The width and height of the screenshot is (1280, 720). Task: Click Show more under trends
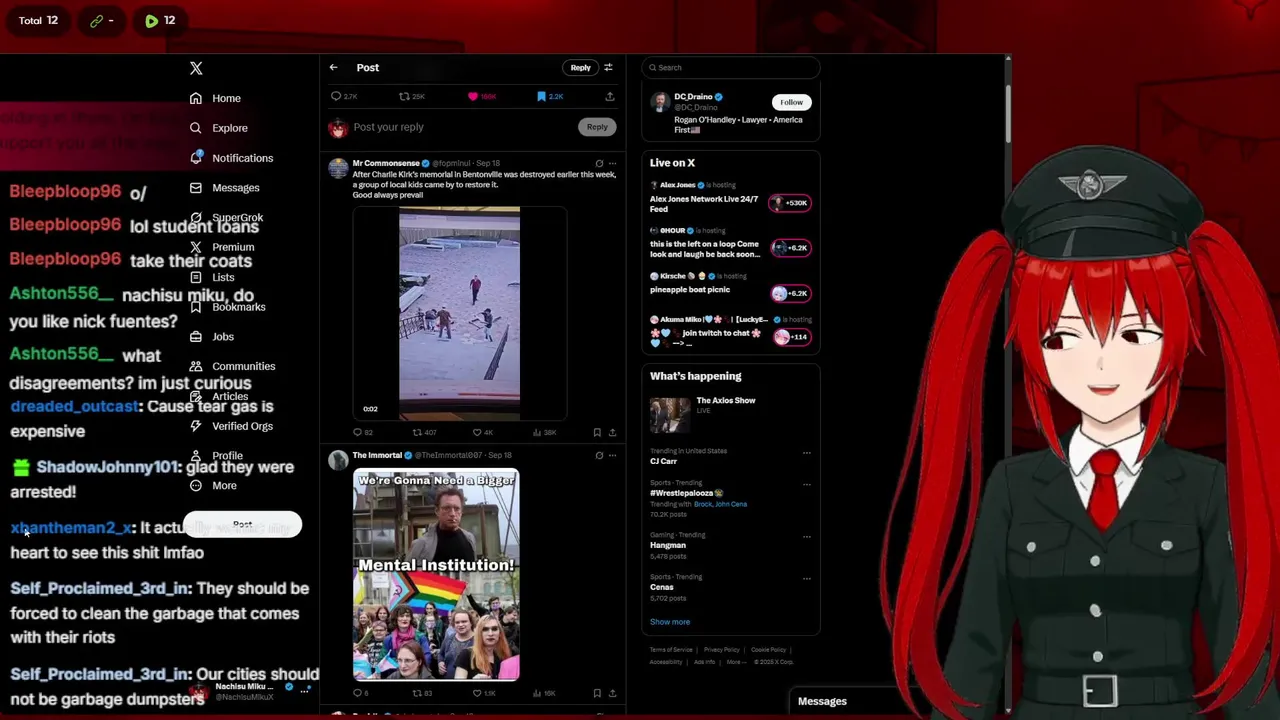tap(670, 622)
